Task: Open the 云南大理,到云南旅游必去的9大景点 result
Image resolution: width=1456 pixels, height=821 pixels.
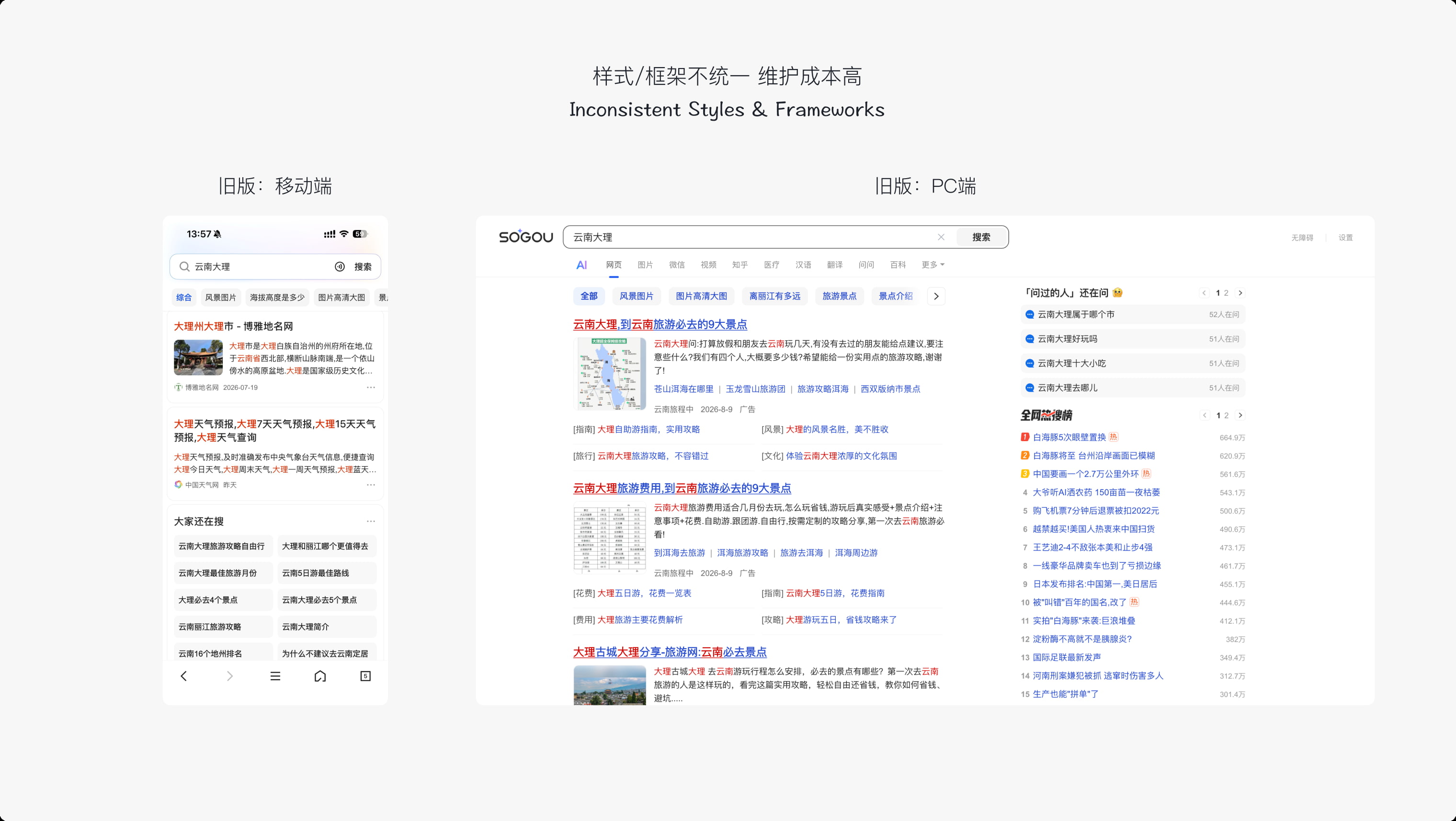Action: tap(660, 325)
